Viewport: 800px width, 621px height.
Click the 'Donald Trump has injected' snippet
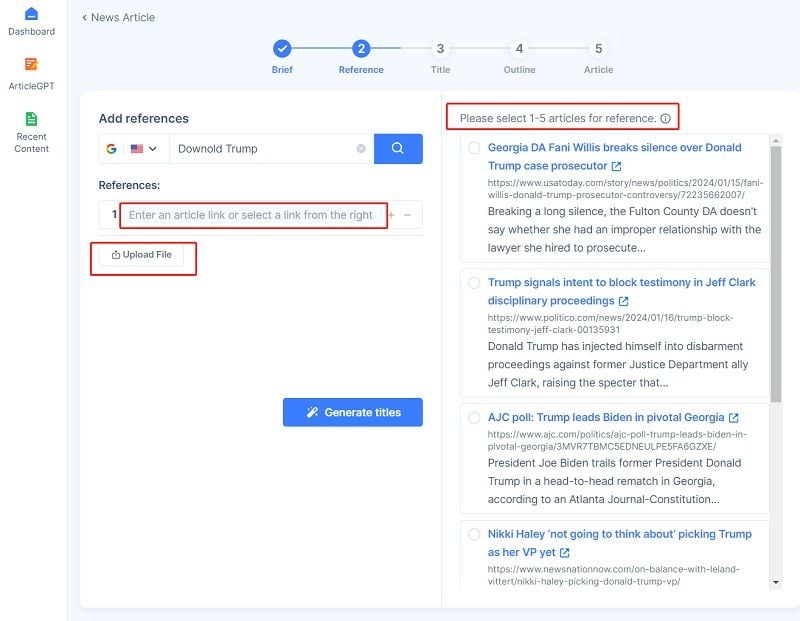[x=618, y=364]
